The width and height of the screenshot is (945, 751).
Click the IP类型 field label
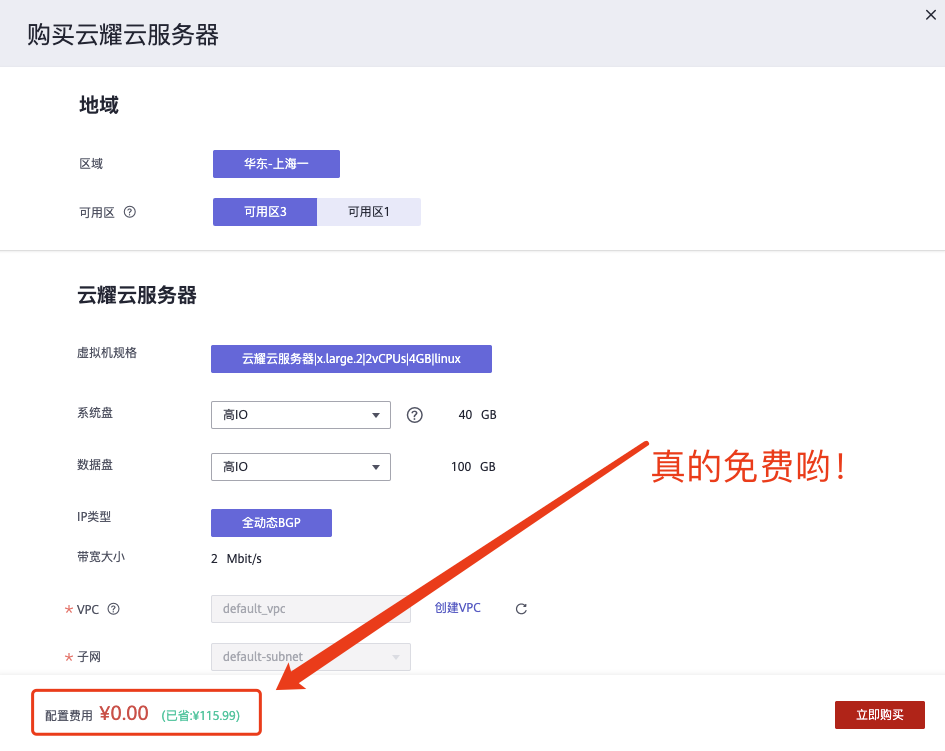tap(94, 517)
